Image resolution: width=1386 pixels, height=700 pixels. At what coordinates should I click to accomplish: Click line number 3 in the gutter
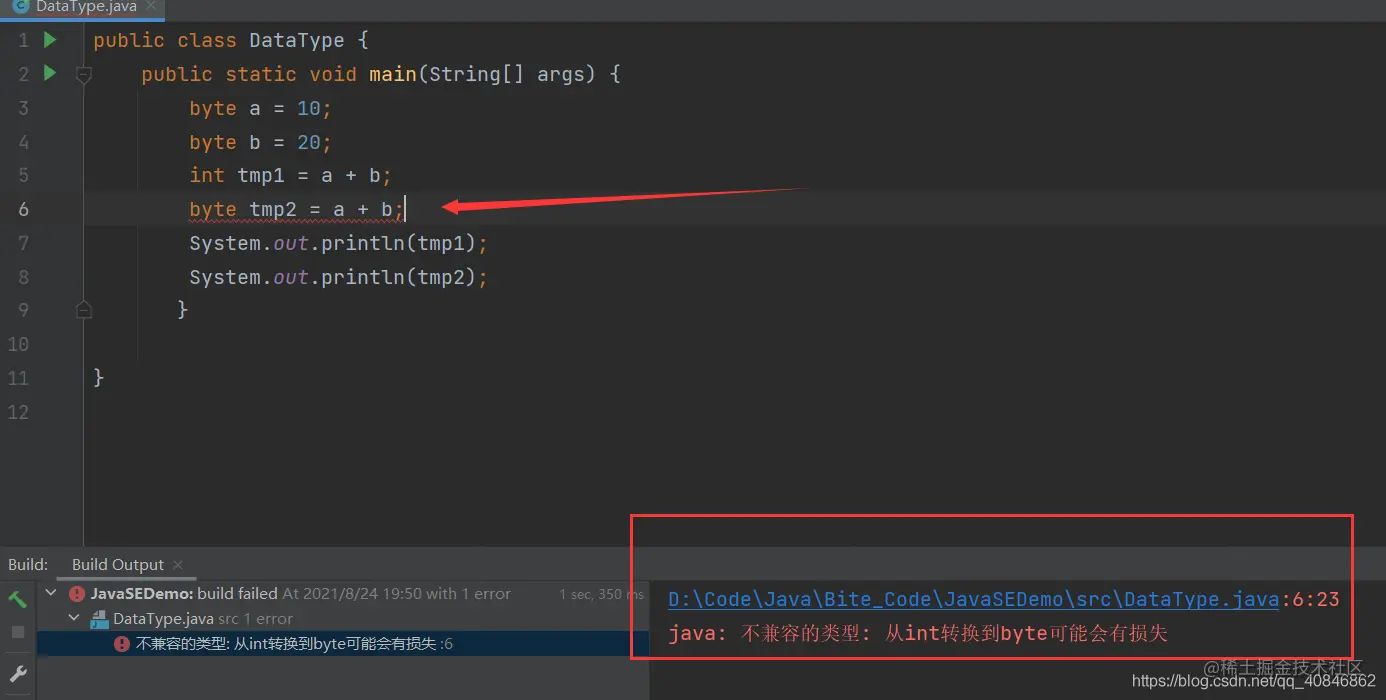tap(23, 108)
